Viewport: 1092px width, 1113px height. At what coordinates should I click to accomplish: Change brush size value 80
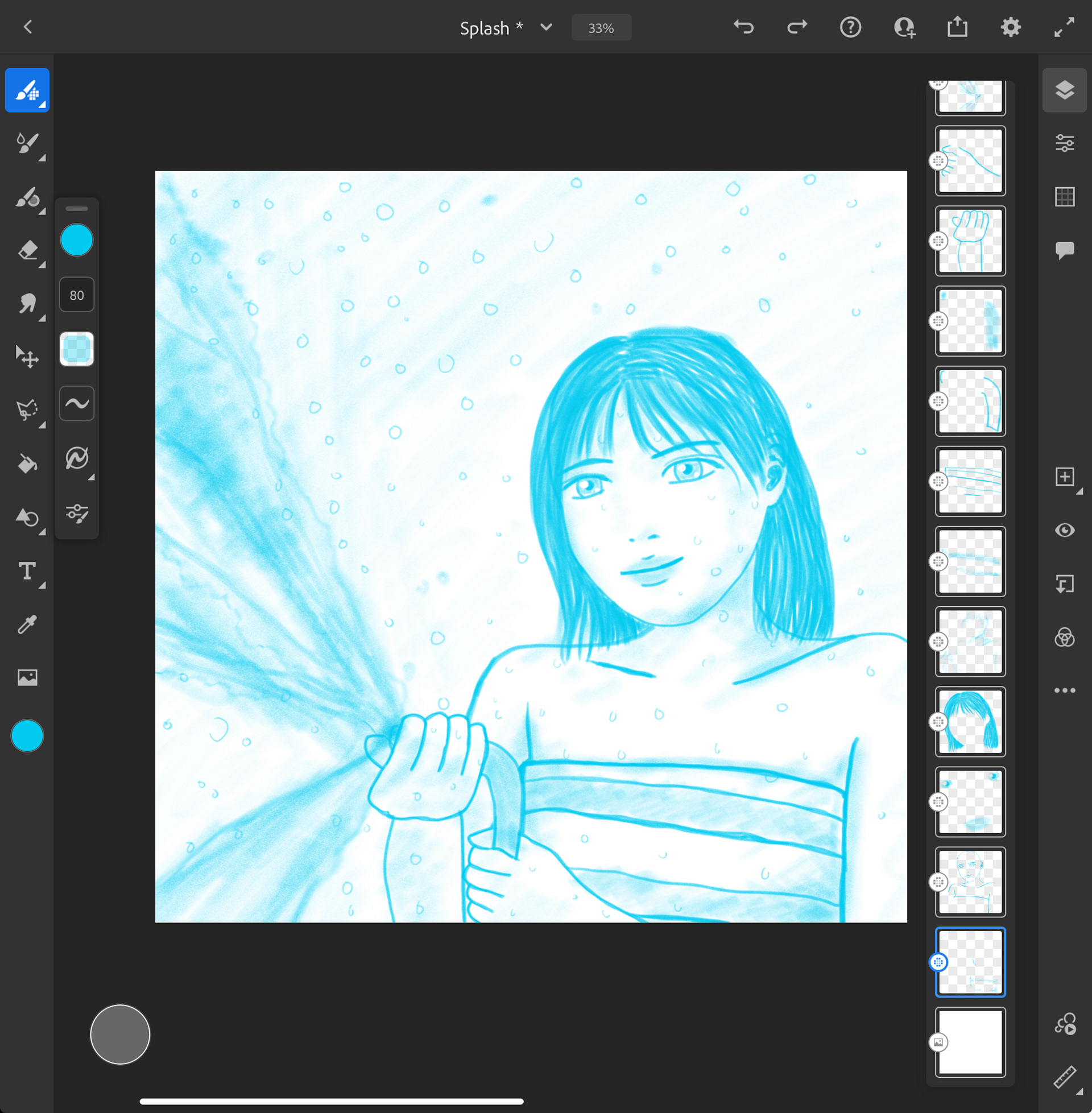[77, 295]
